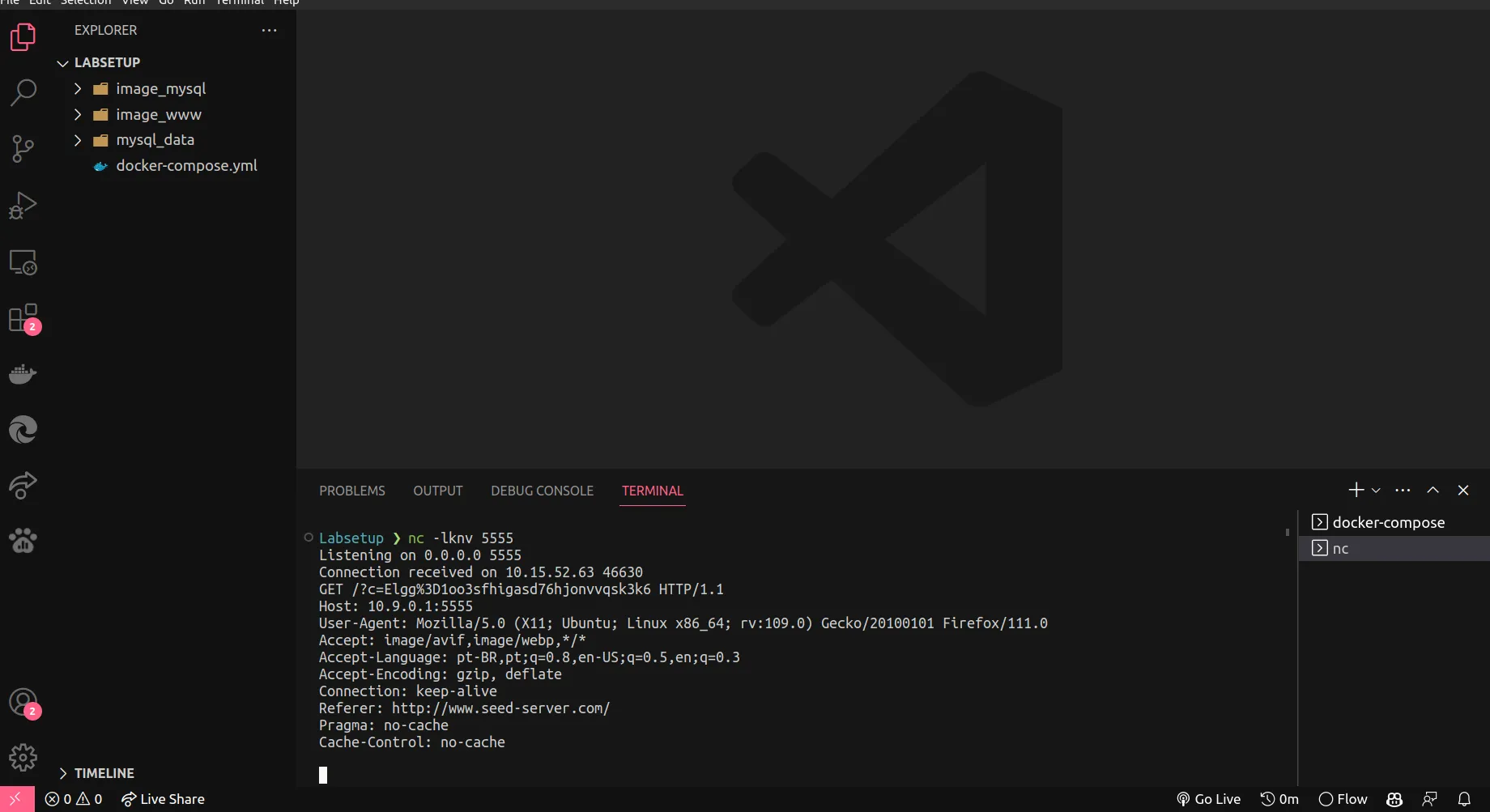Select the docker-compose terminal instance
The height and width of the screenshot is (812, 1490).
[1388, 522]
